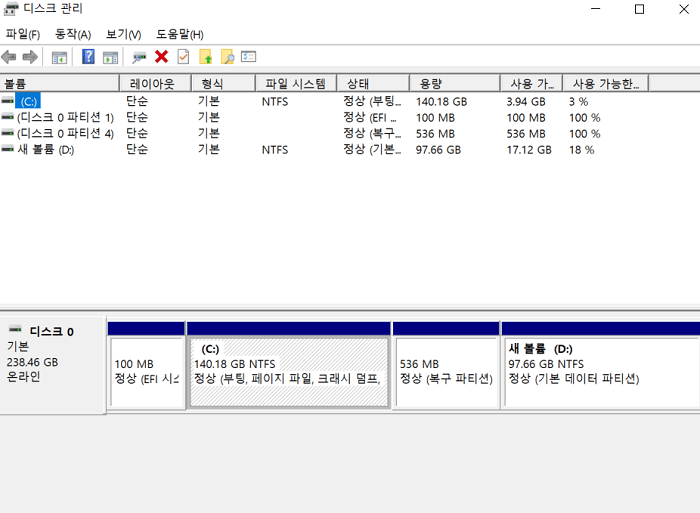
Task: Click the 디스크 0 disk icon
Action: point(15,329)
